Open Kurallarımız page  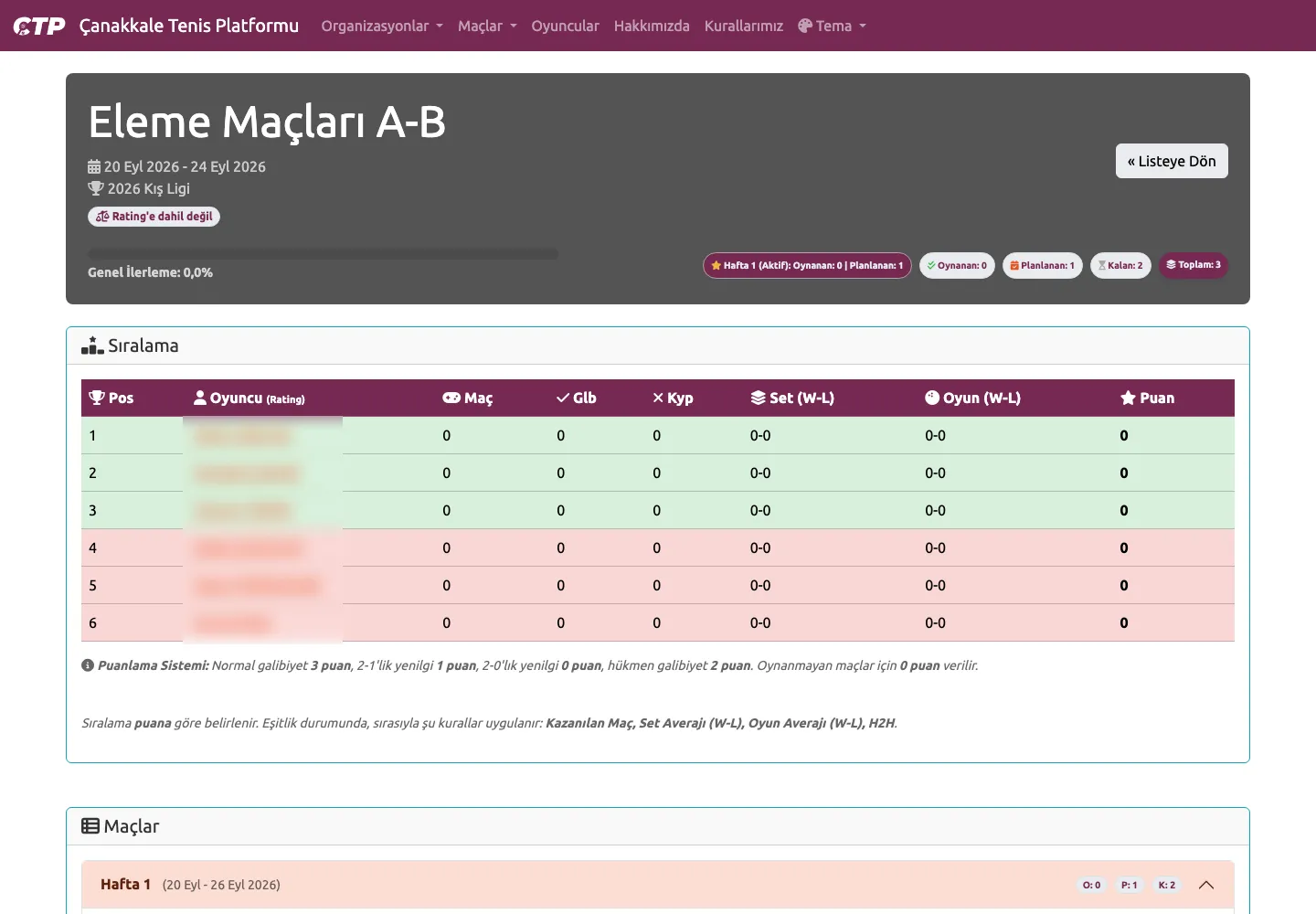[x=744, y=26]
